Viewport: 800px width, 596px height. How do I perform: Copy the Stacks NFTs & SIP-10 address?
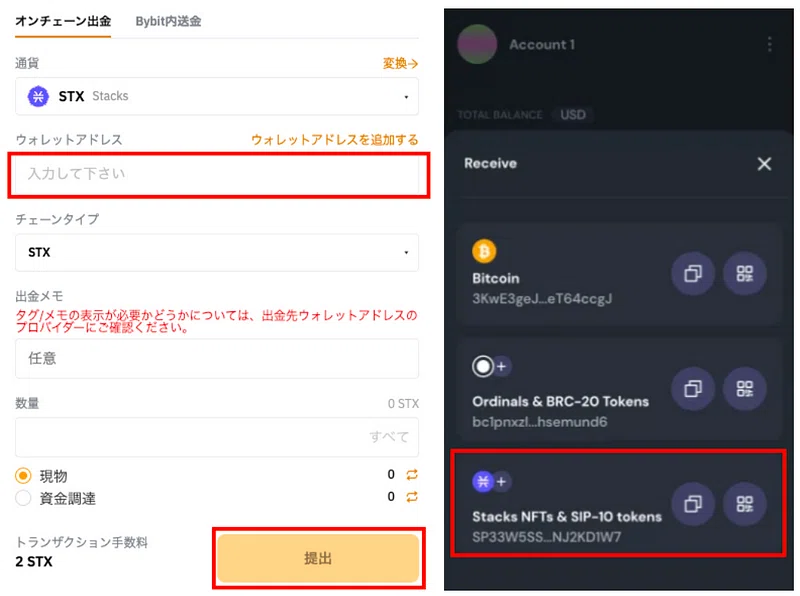(692, 504)
